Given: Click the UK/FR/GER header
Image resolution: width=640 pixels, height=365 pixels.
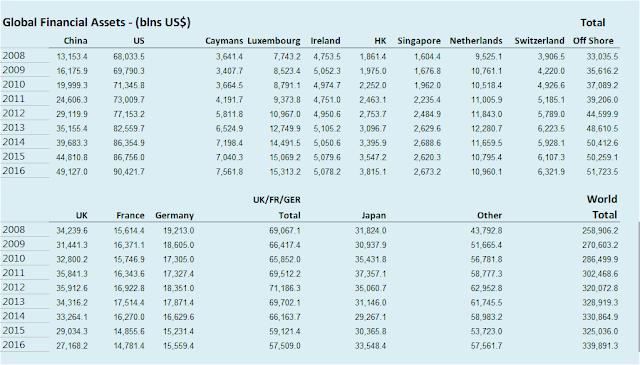Looking at the screenshot, I should (277, 200).
